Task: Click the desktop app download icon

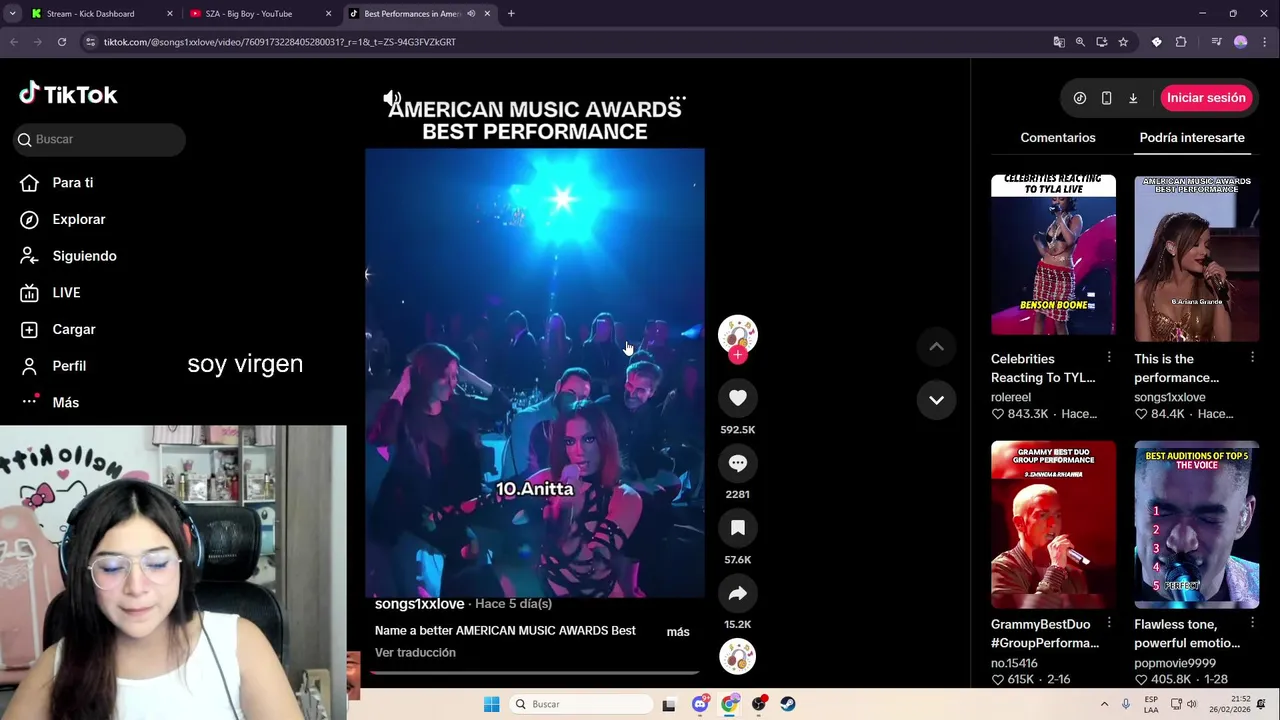Action: (1133, 98)
